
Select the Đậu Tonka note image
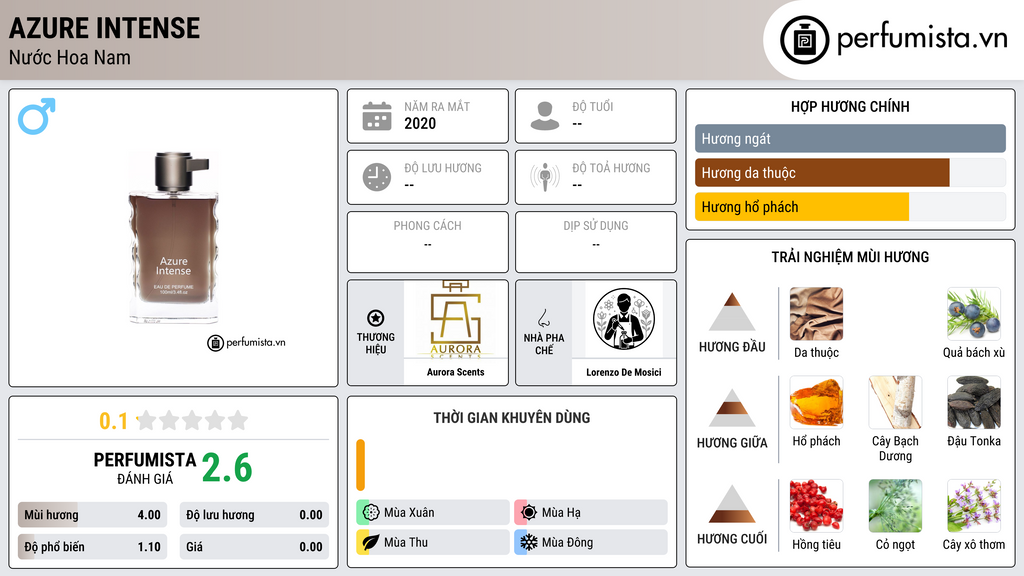click(x=974, y=402)
